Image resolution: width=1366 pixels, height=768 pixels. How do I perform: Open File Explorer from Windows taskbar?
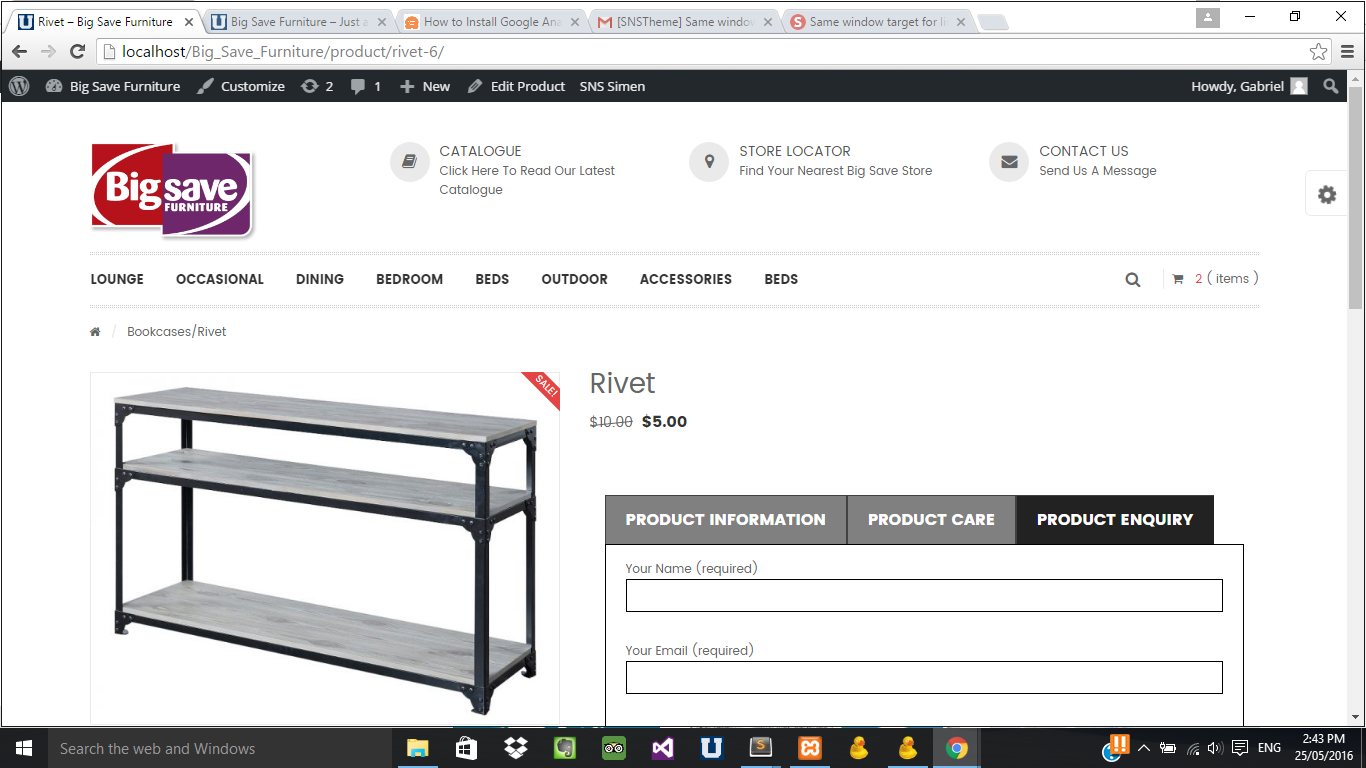click(x=417, y=748)
